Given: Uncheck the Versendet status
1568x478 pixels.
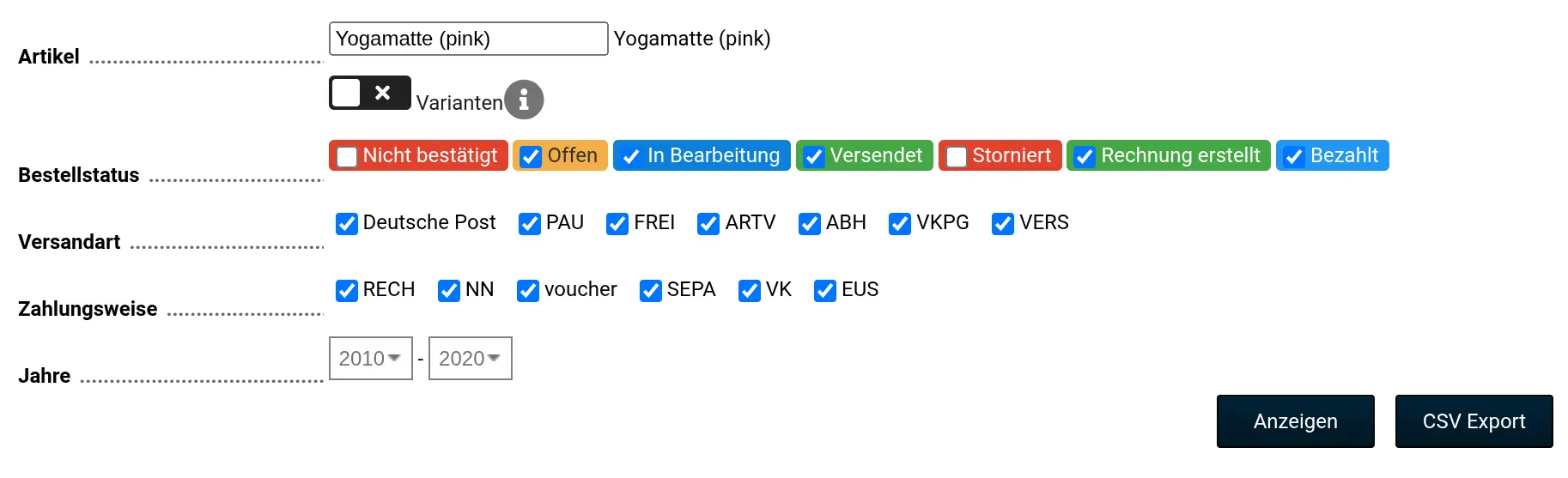Looking at the screenshot, I should (814, 157).
